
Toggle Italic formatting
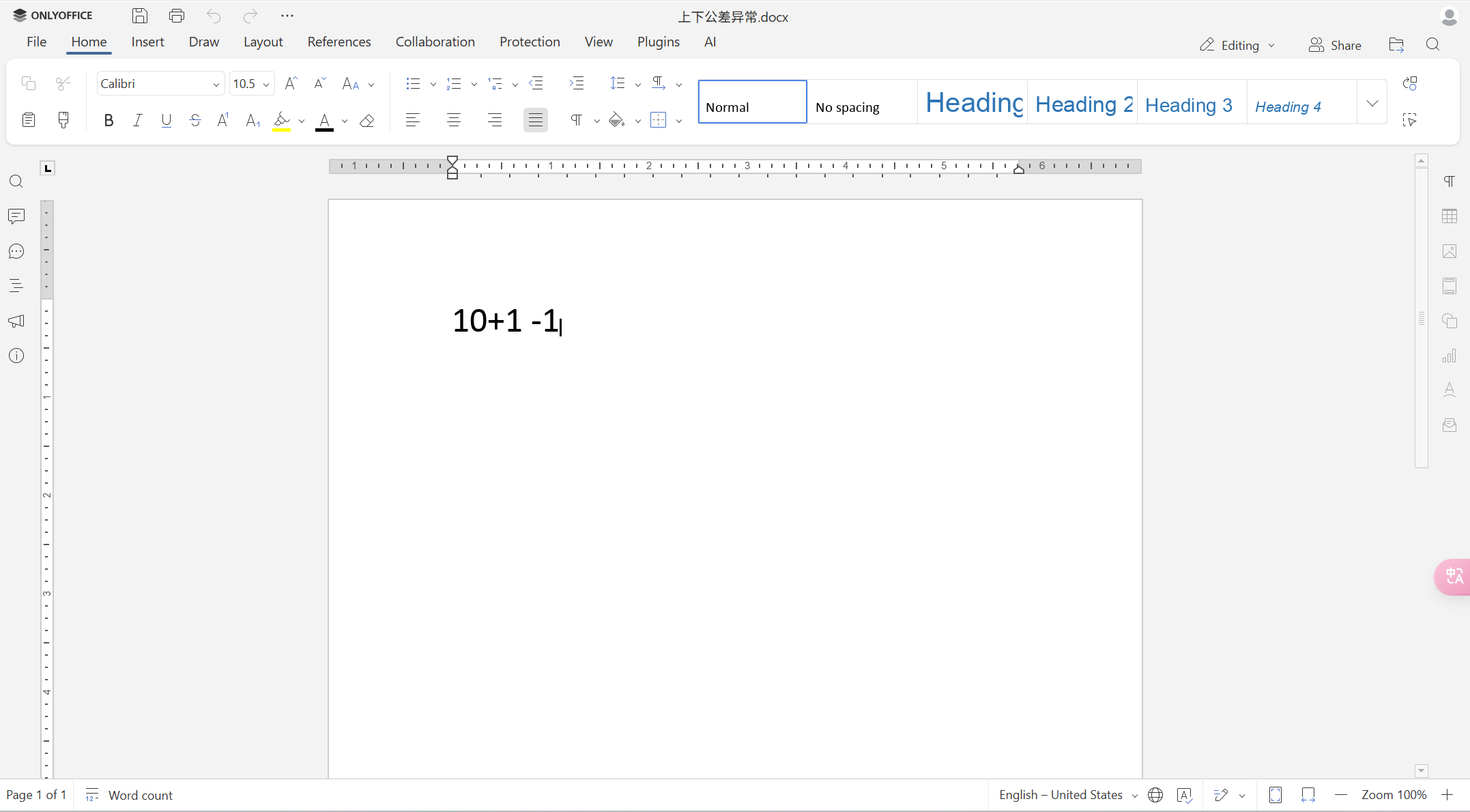click(x=137, y=121)
